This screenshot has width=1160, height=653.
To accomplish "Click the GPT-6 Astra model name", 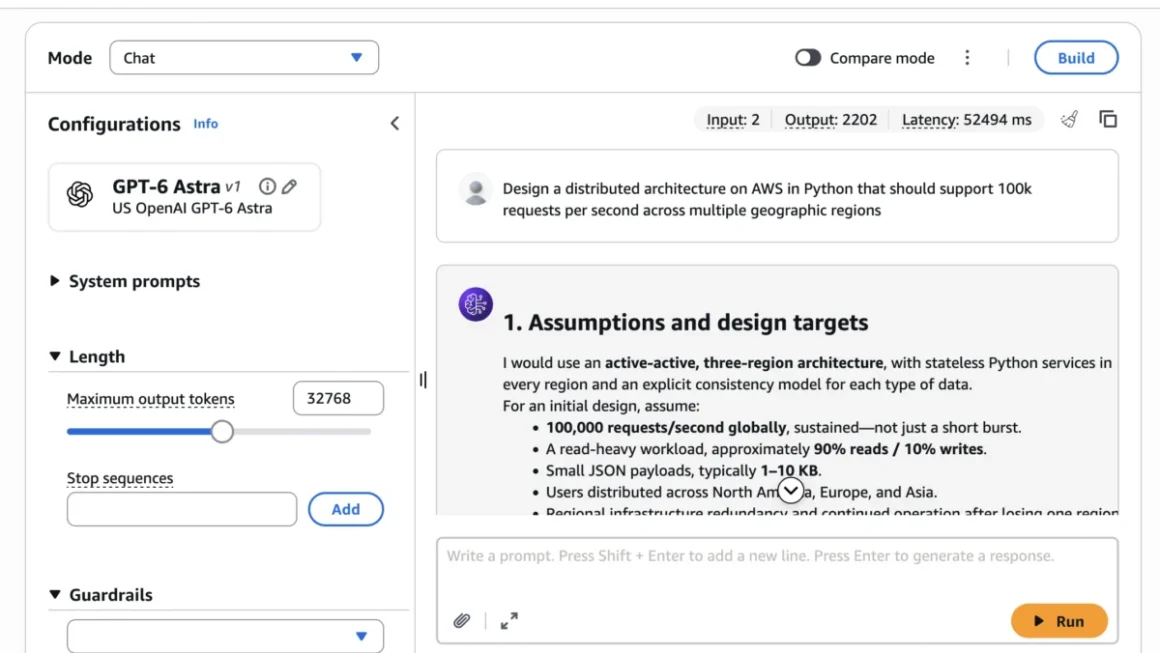I will pos(166,186).
